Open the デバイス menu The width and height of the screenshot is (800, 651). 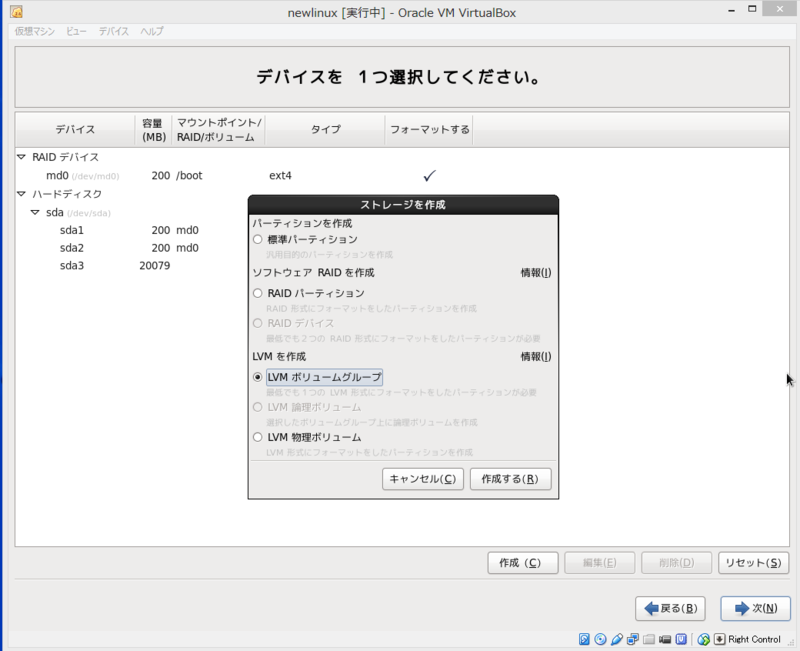tap(113, 31)
